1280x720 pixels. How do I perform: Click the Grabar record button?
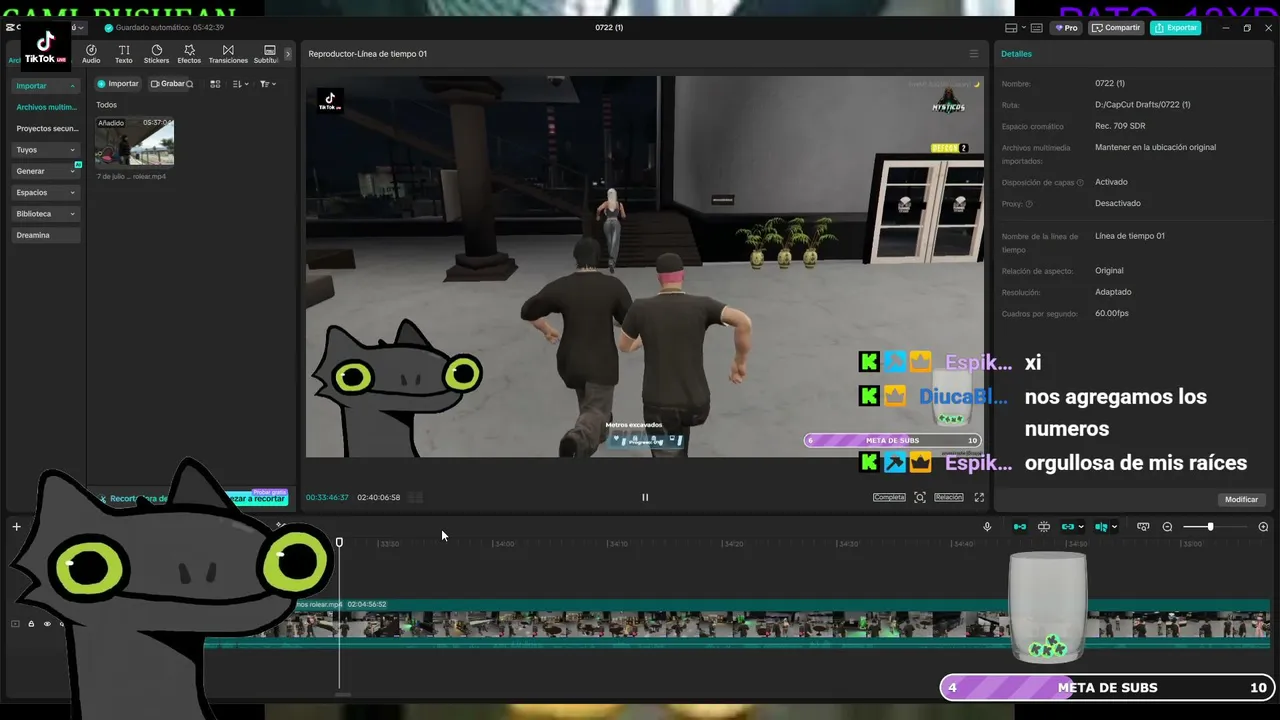(167, 84)
